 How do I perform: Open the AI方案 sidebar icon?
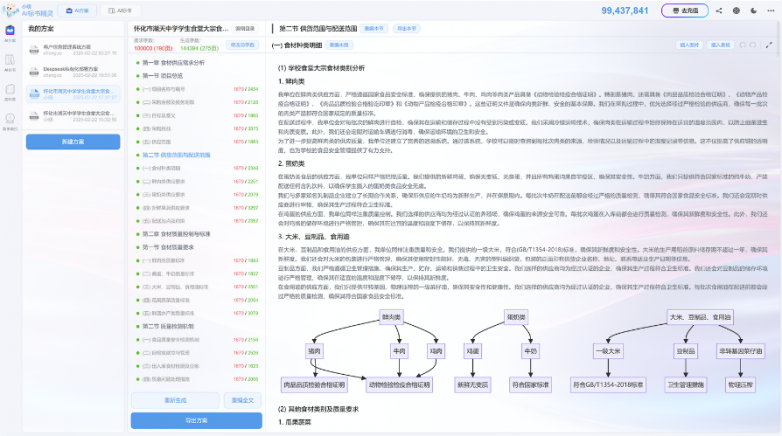coord(10,35)
